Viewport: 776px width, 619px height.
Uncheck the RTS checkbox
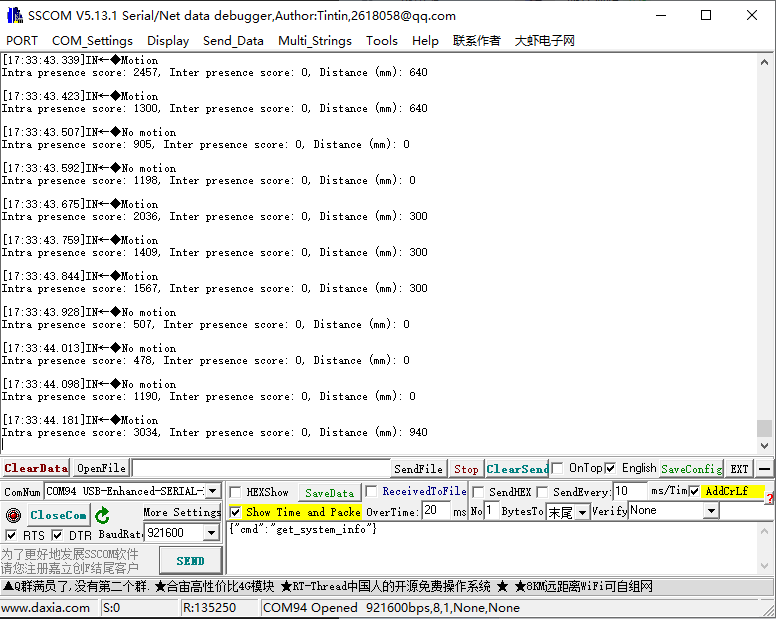coord(12,536)
